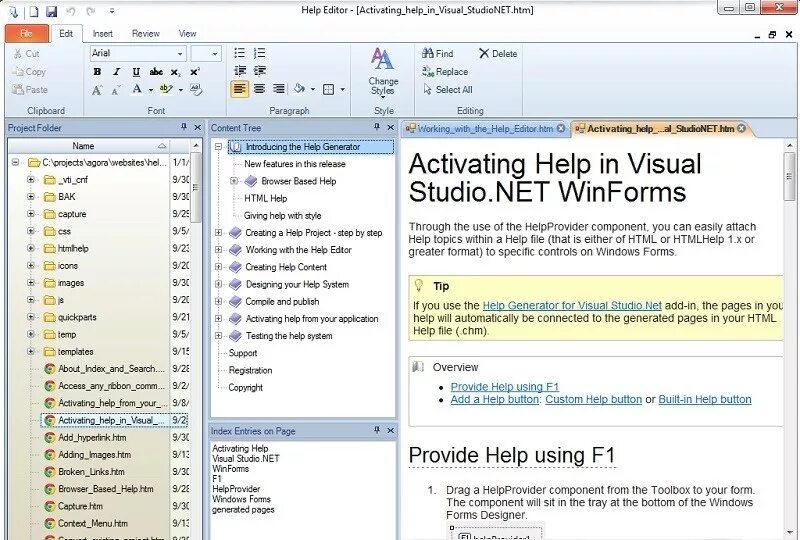
Task: Click Paste in the Clipboard group
Action: (30, 90)
